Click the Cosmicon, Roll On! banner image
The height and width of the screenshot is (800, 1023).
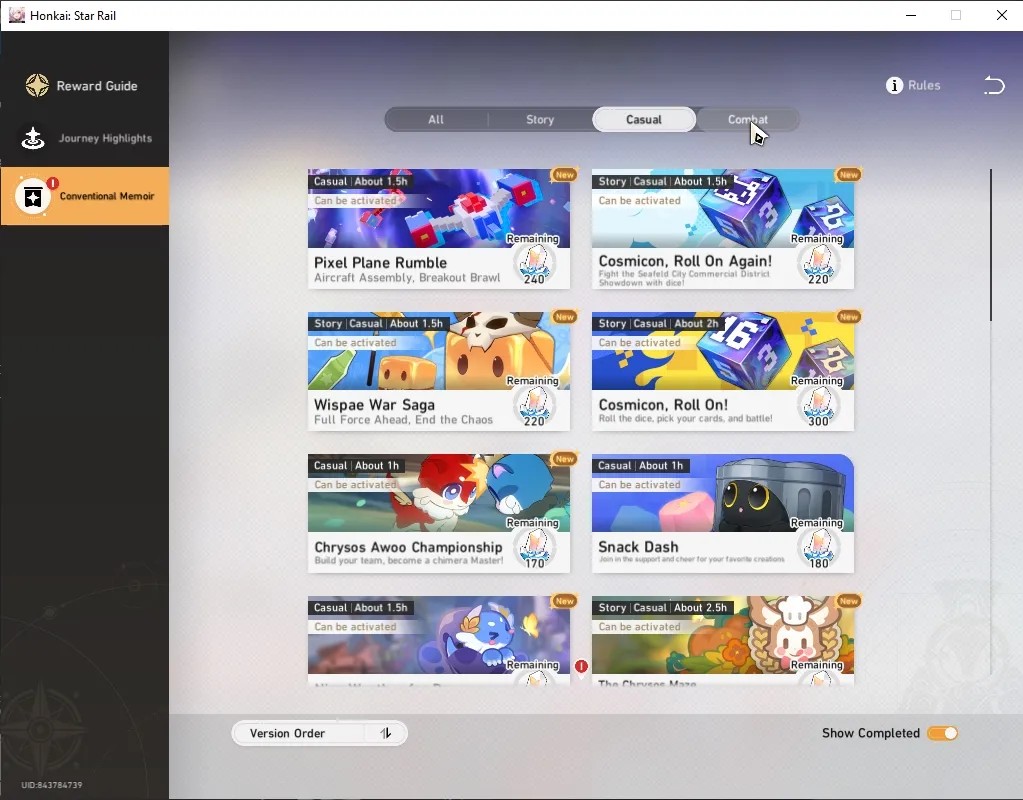pyautogui.click(x=723, y=350)
